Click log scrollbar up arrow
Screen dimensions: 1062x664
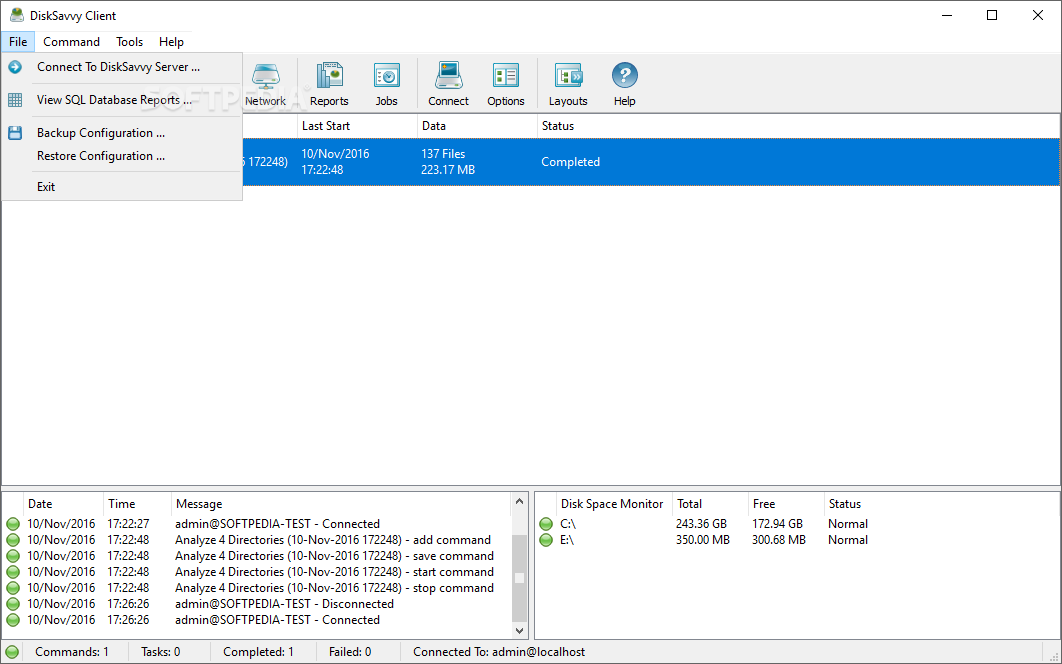point(519,501)
